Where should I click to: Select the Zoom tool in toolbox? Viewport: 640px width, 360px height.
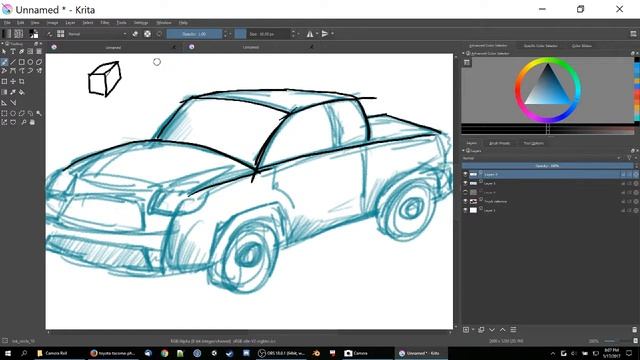24,122
